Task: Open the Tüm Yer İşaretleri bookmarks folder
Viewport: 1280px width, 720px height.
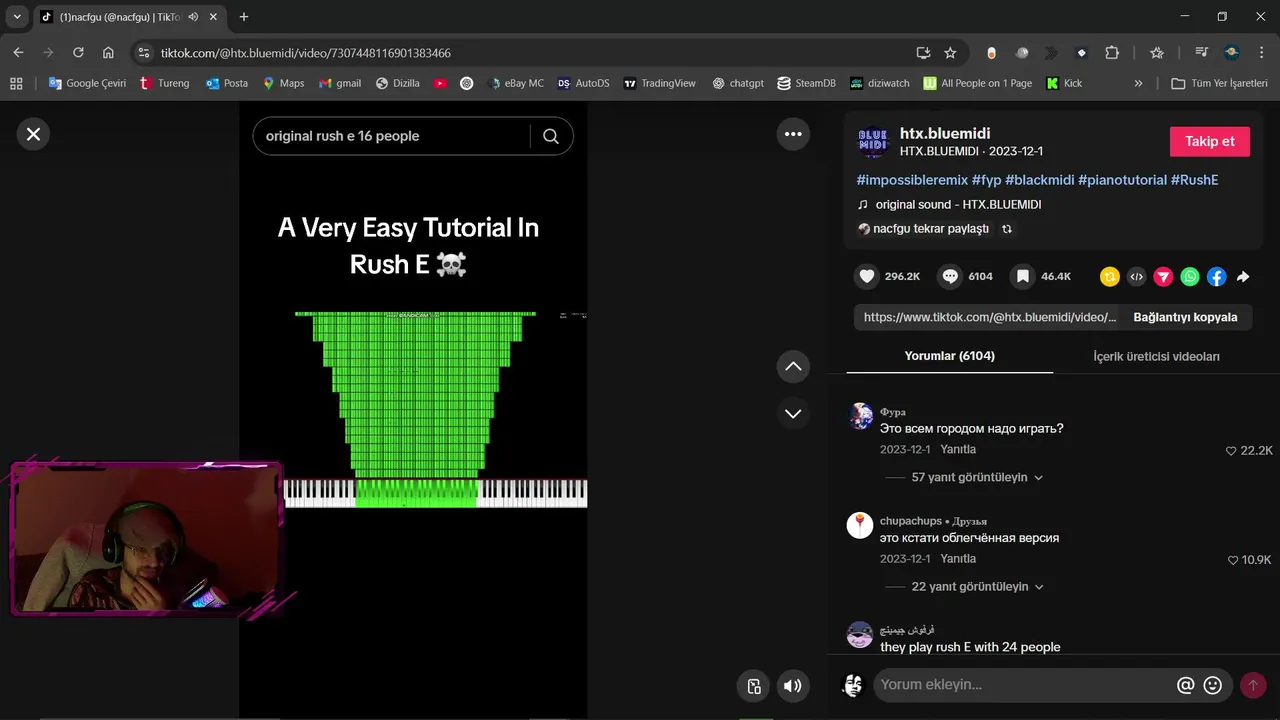Action: point(1219,83)
